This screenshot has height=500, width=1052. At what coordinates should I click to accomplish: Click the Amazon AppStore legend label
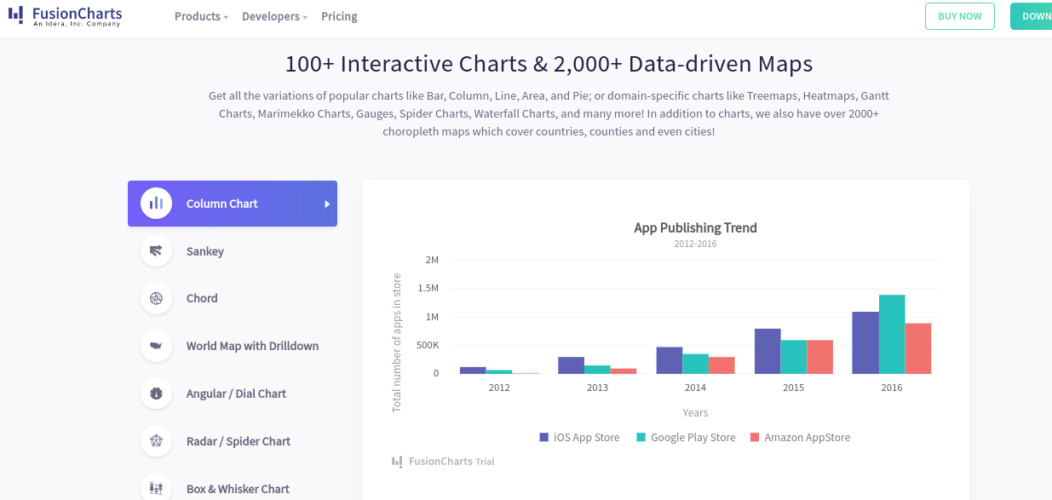807,437
